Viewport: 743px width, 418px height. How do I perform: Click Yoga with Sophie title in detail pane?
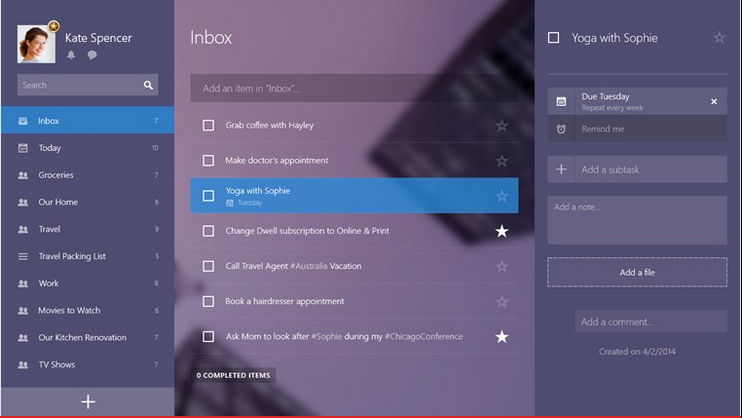[x=614, y=38]
